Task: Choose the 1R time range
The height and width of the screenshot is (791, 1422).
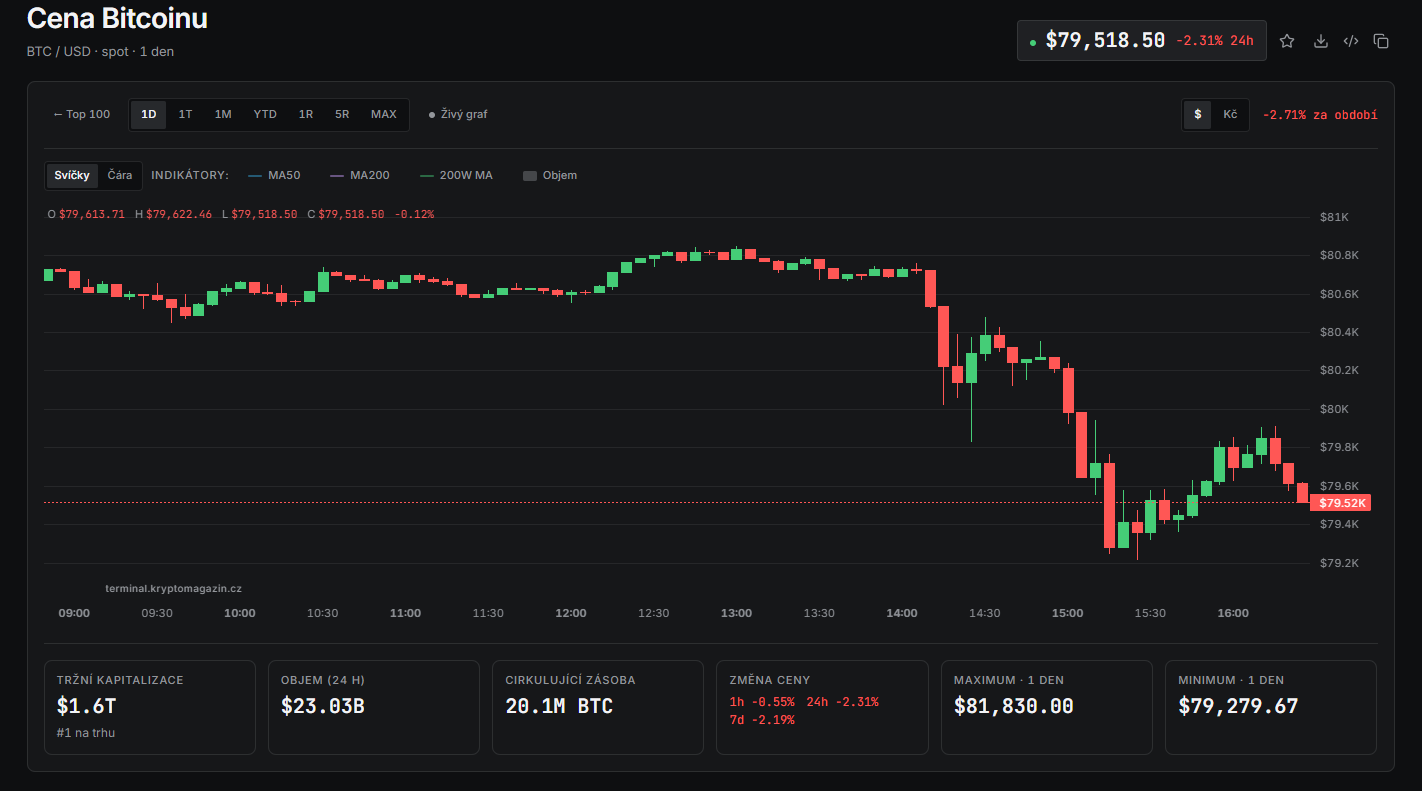Action: coord(305,114)
